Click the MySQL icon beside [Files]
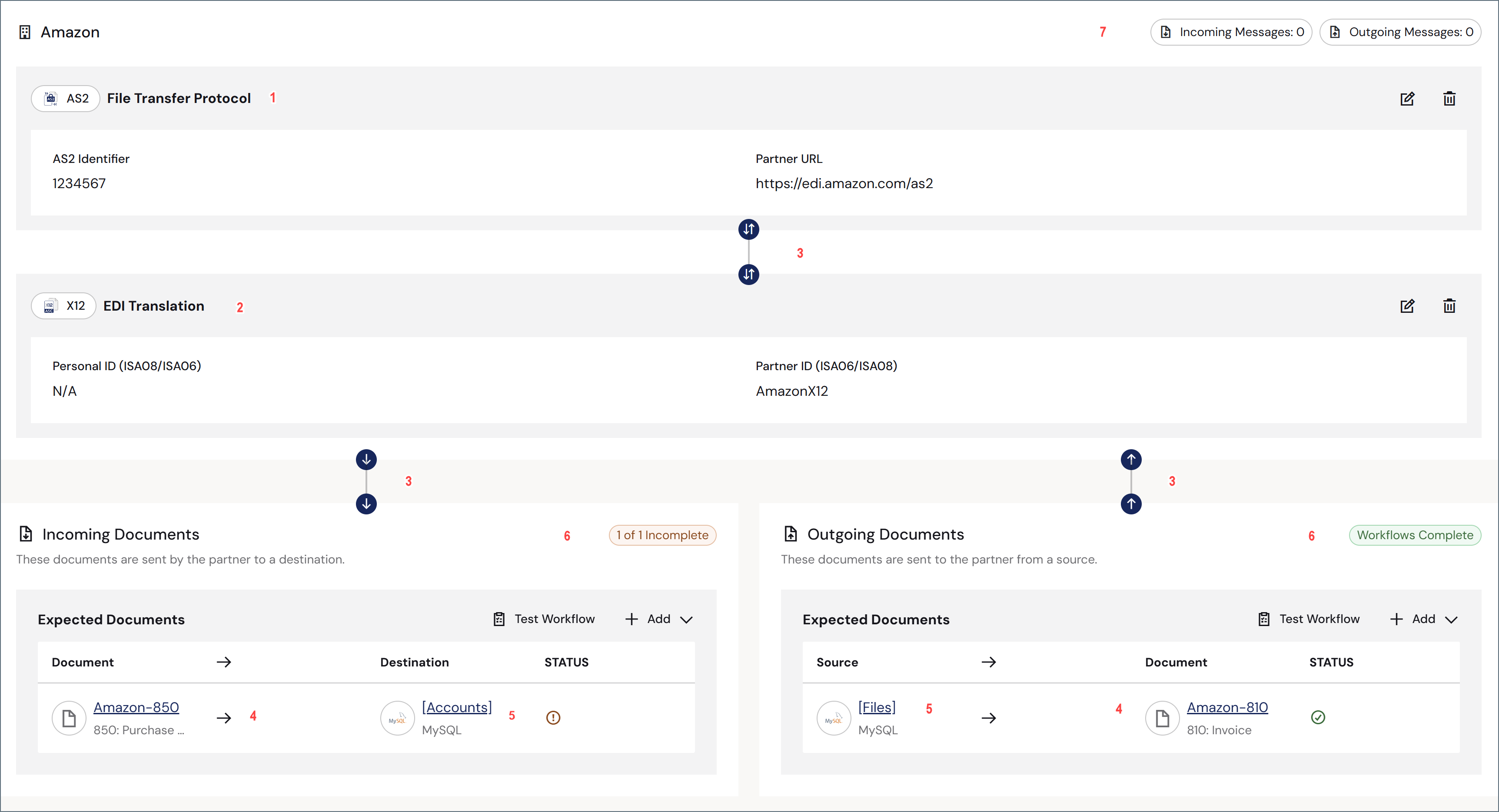 tap(833, 718)
